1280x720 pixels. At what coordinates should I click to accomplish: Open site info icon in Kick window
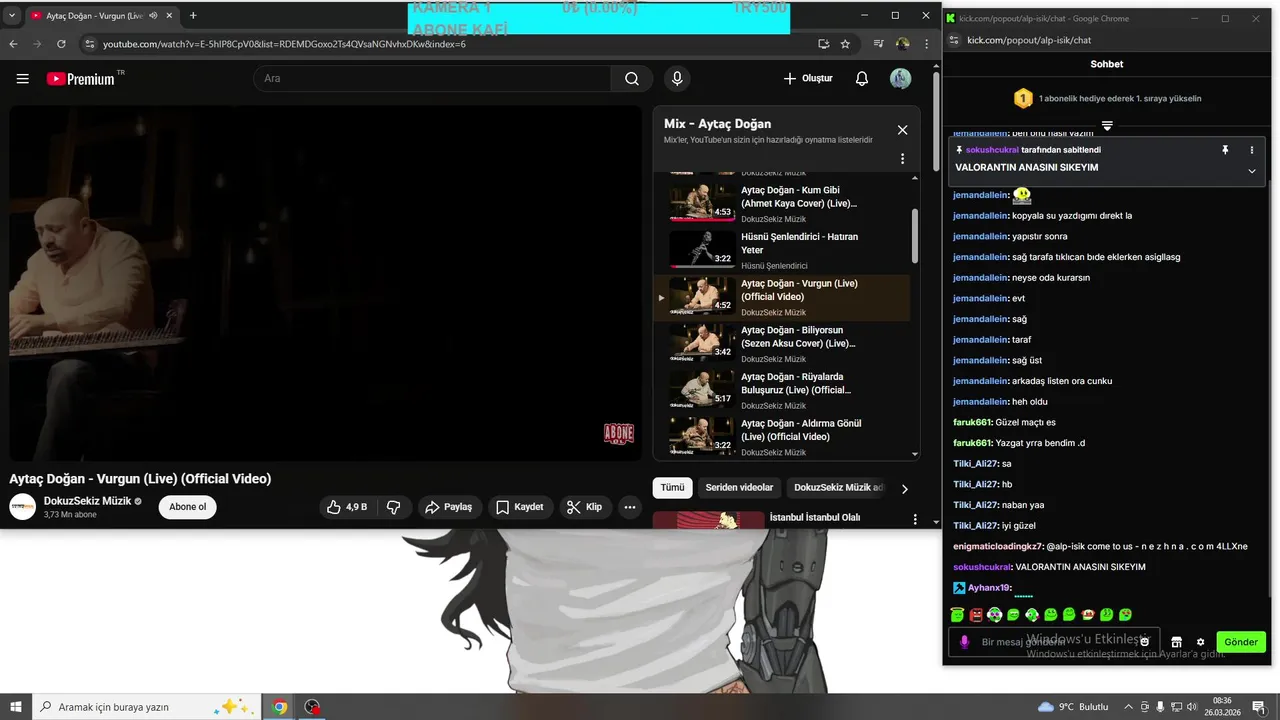tap(954, 39)
